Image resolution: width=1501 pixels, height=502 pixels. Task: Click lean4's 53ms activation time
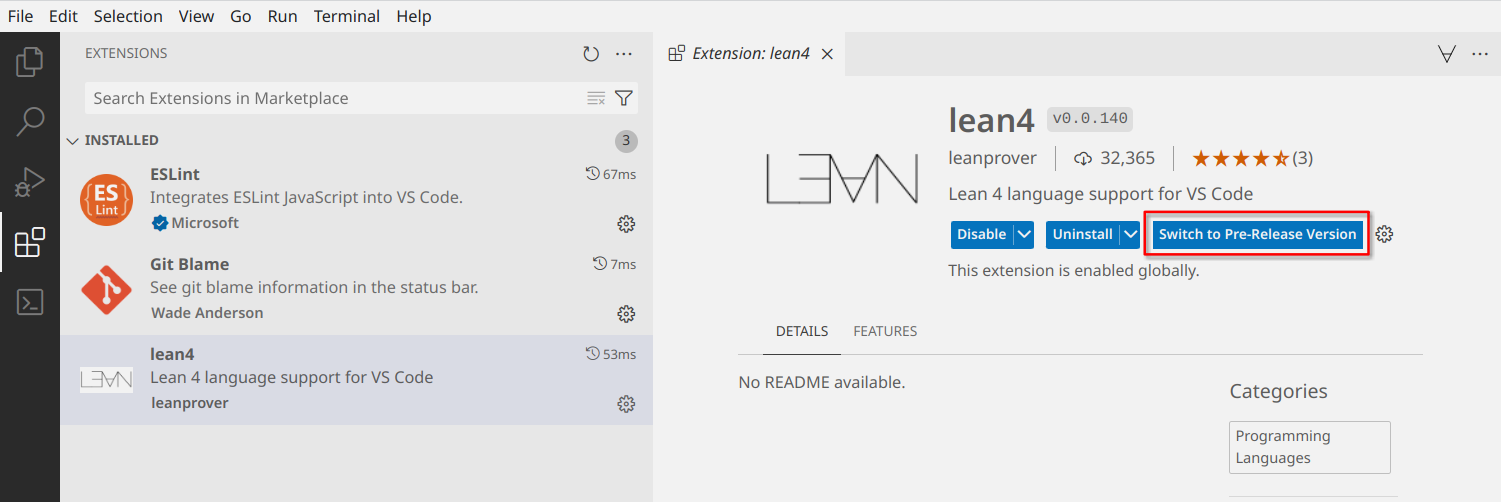[x=610, y=354]
